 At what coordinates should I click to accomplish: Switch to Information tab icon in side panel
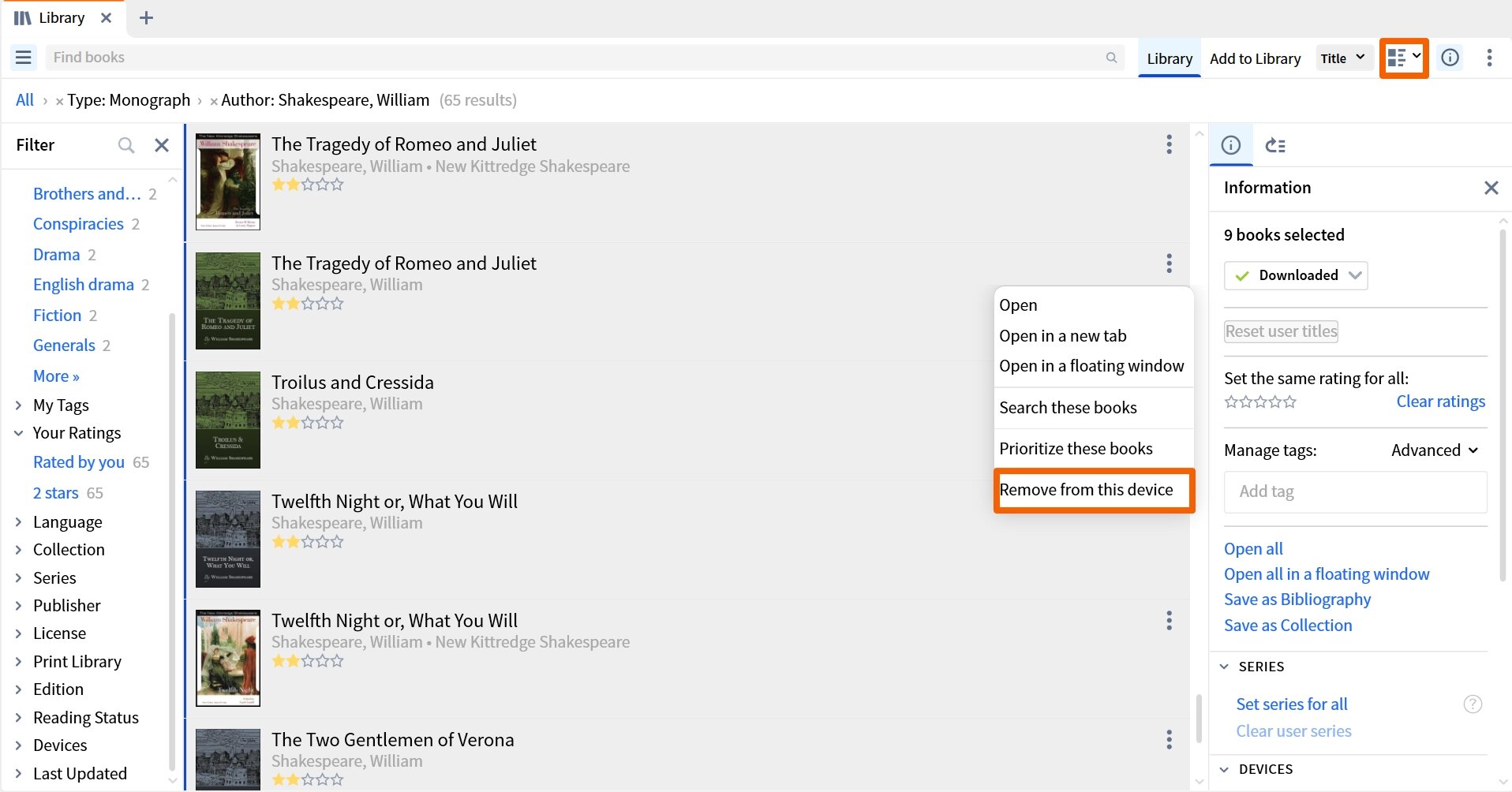1231,145
